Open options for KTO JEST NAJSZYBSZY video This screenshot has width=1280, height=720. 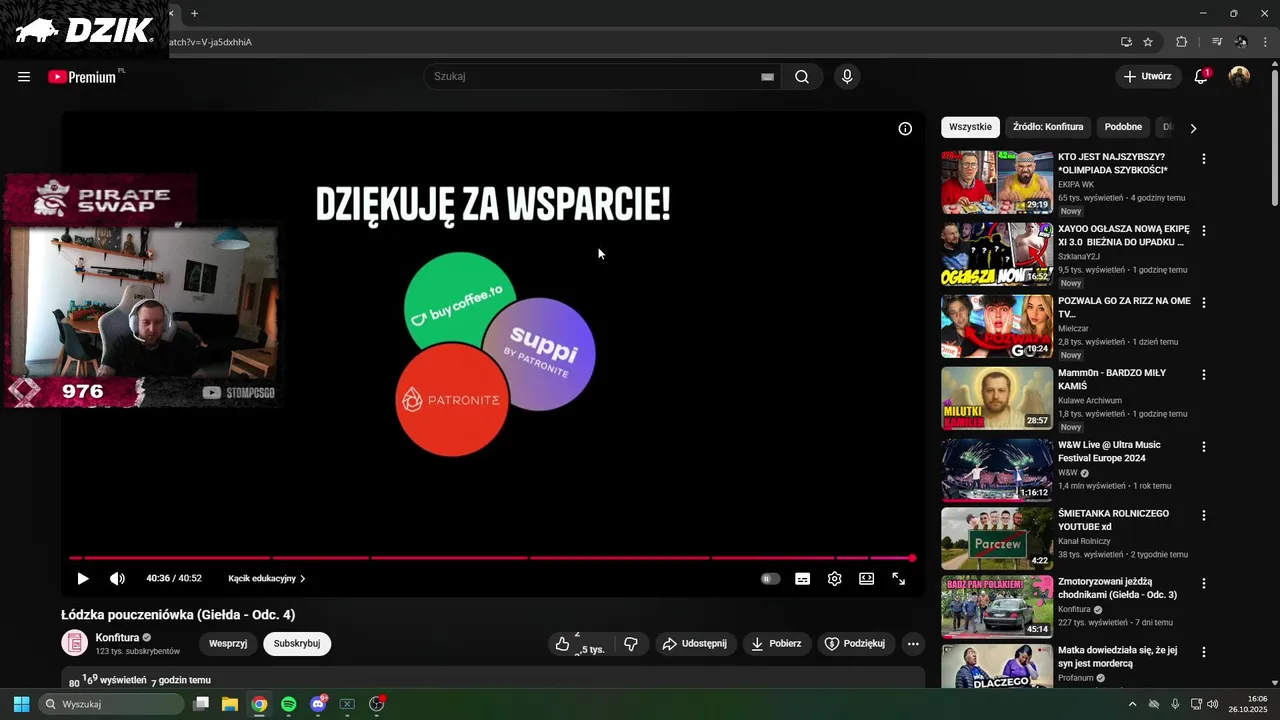click(x=1204, y=159)
